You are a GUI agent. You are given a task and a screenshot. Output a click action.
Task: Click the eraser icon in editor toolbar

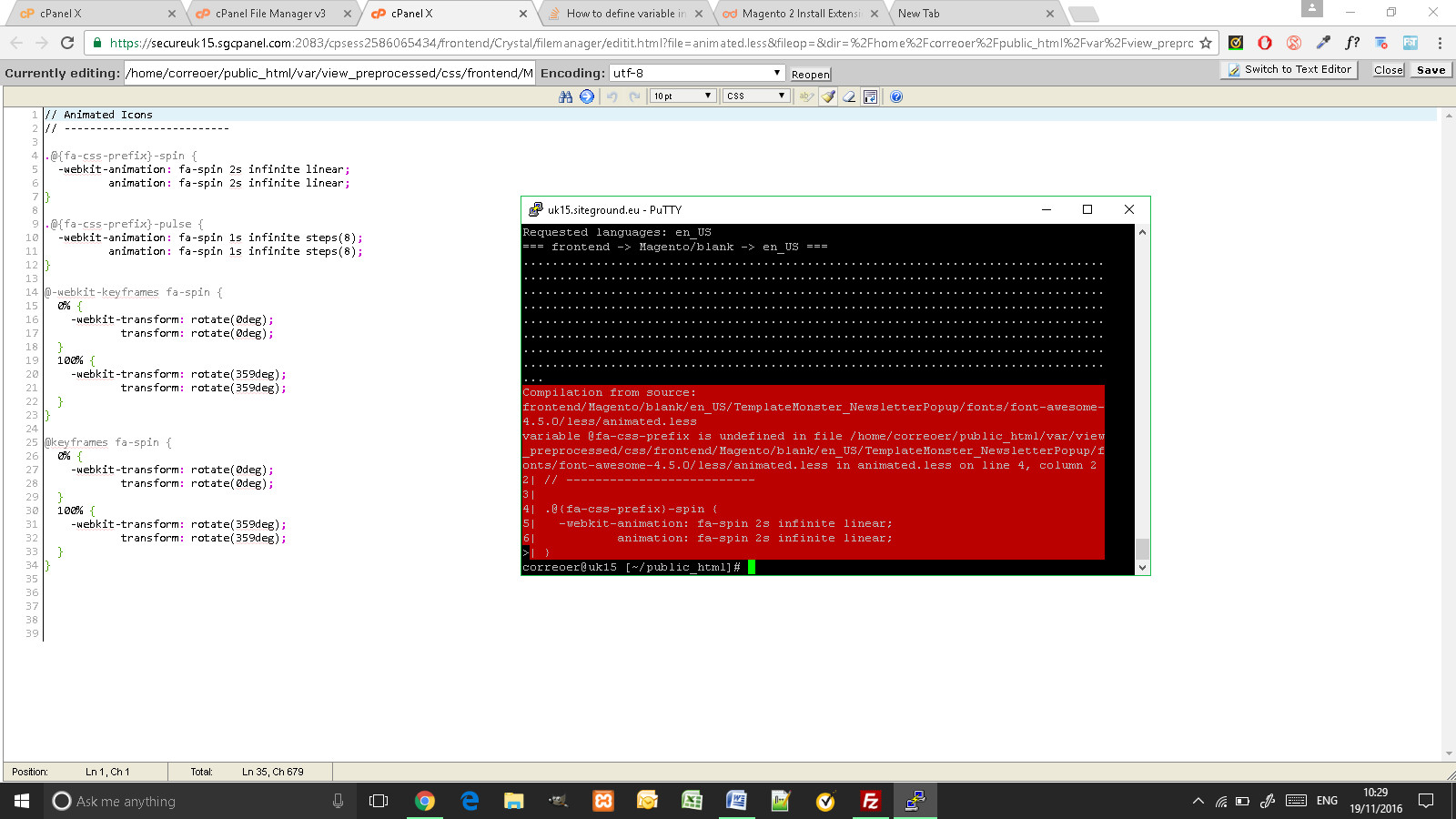click(849, 96)
